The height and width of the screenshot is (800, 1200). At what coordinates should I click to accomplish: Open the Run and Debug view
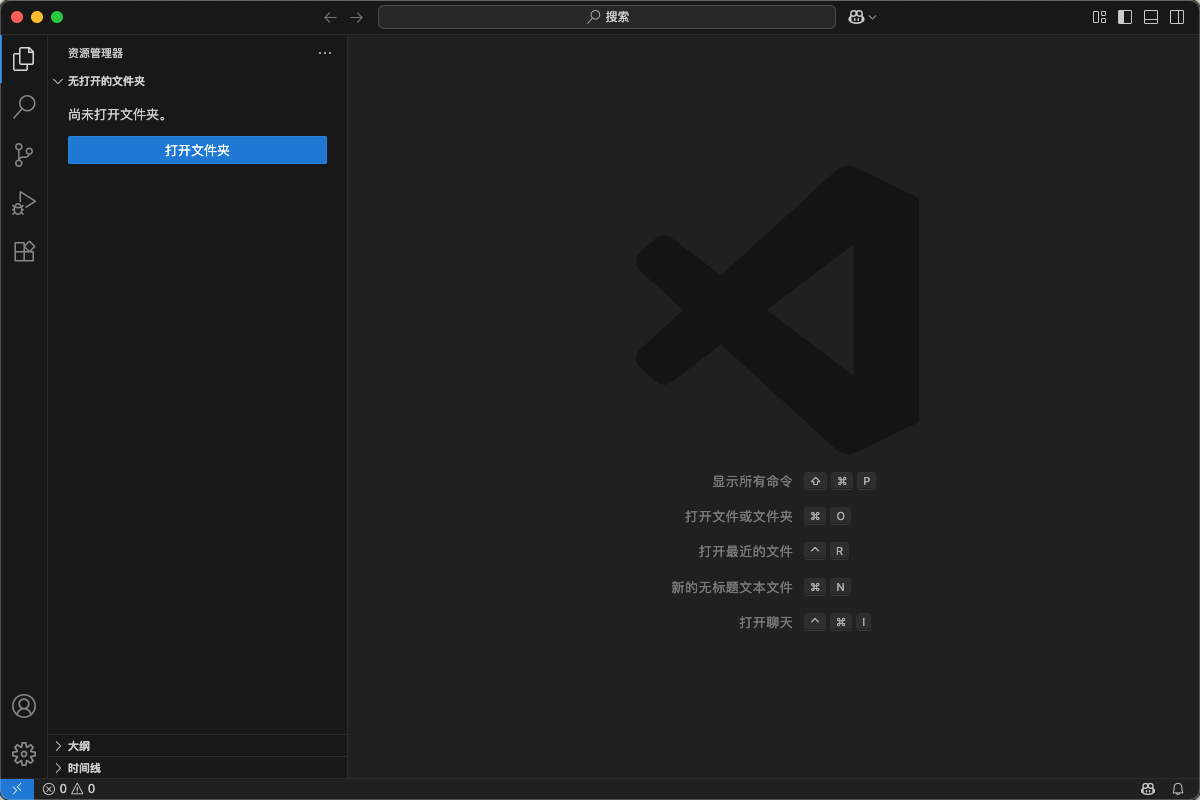click(x=24, y=203)
